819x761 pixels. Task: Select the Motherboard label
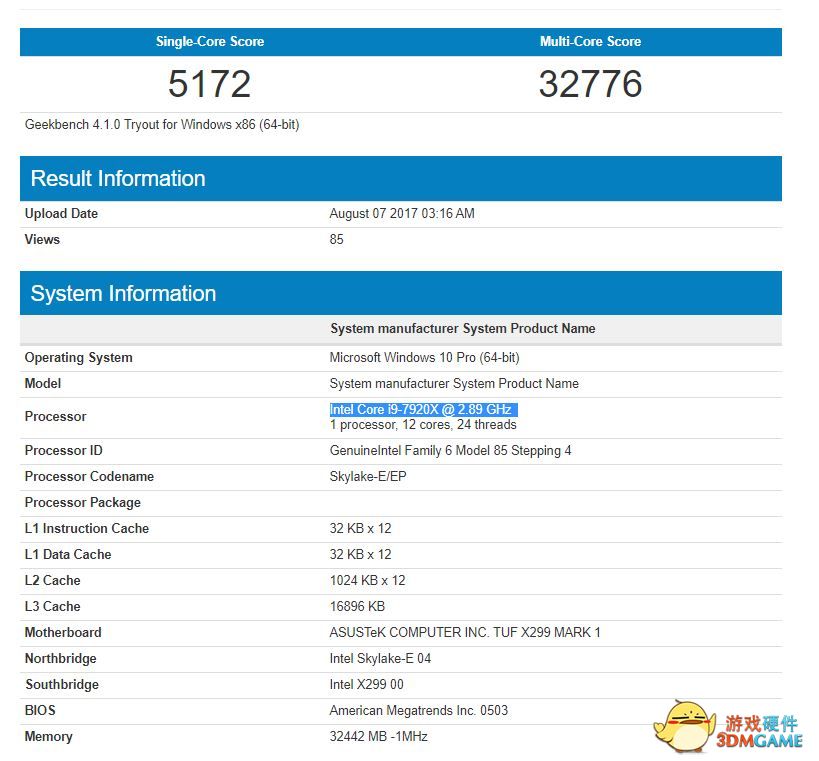[63, 633]
